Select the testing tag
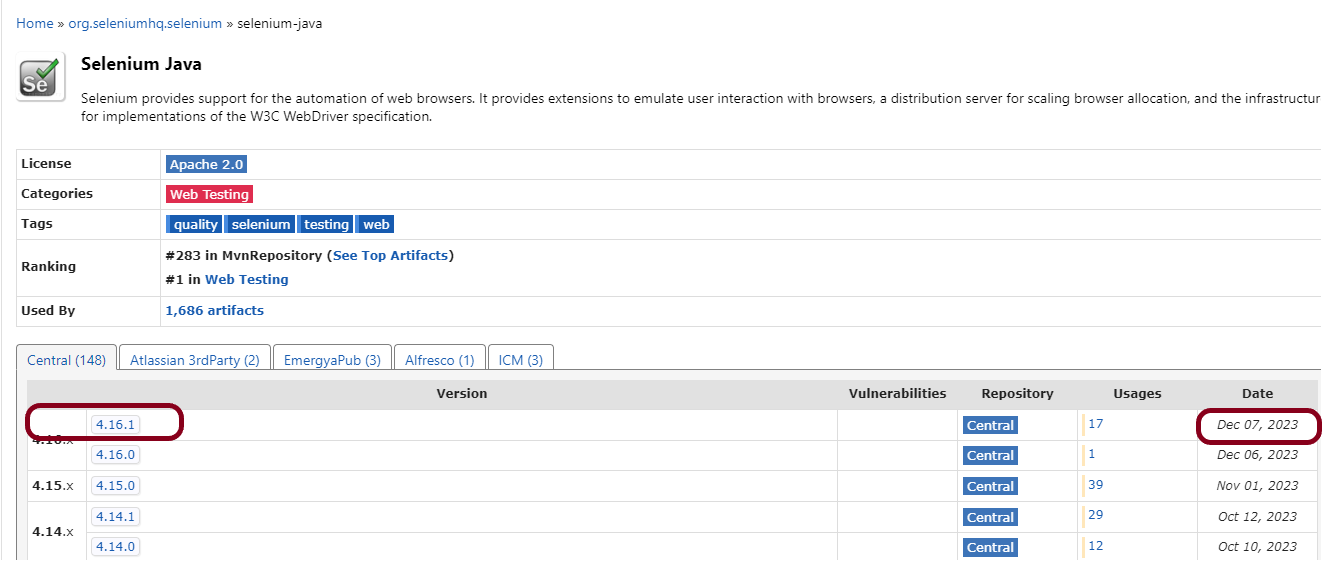 326,224
